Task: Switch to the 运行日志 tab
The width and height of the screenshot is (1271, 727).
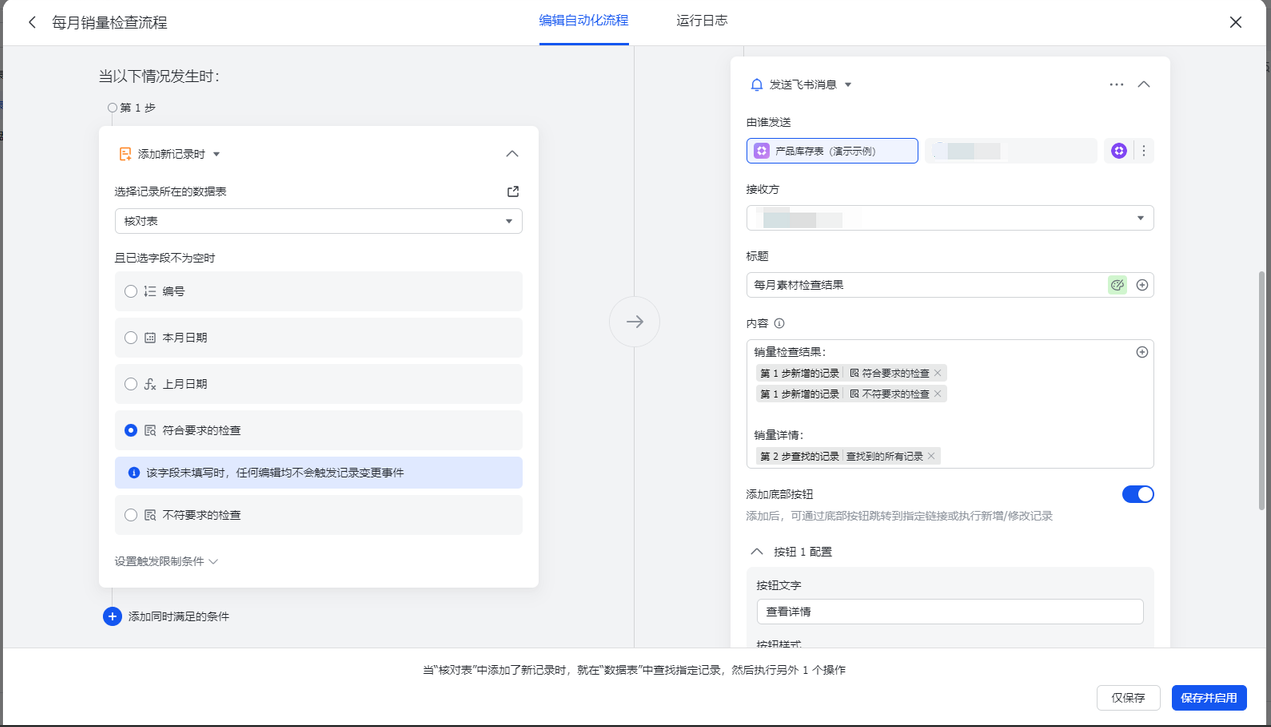Action: (701, 21)
